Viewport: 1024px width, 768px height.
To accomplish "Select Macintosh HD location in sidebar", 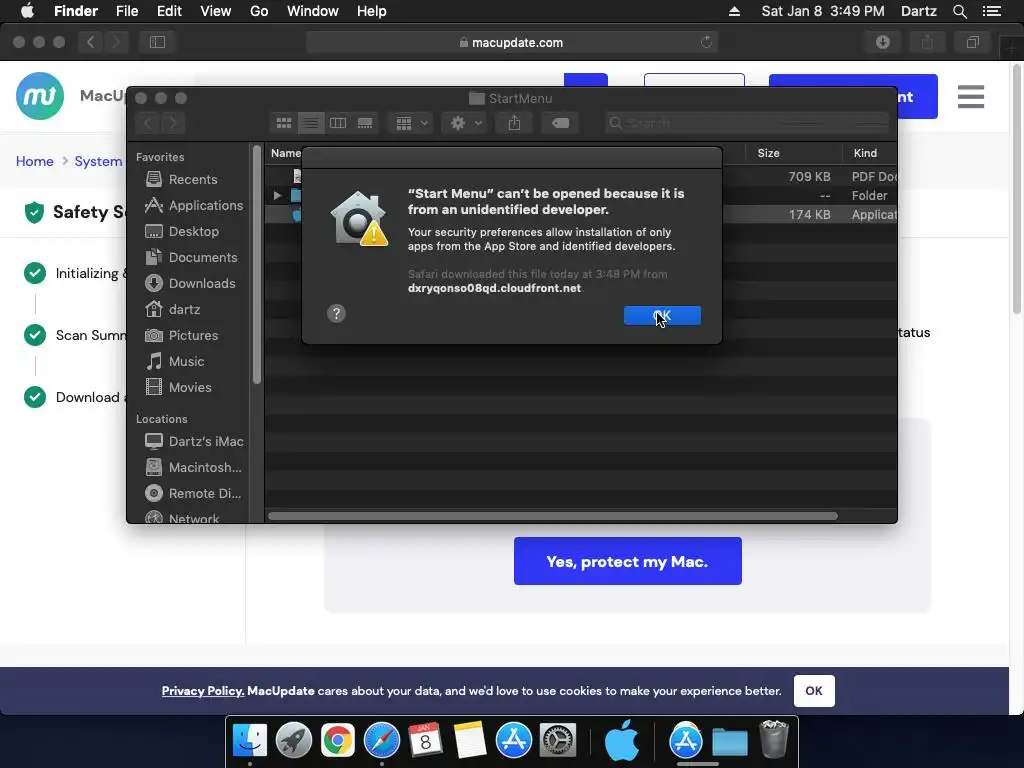I will [193, 468].
